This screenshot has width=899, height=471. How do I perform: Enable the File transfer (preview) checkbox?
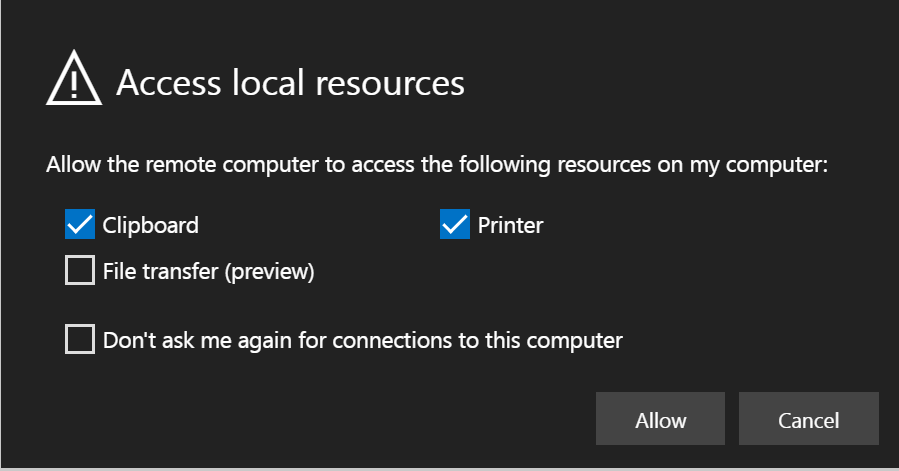coord(80,270)
